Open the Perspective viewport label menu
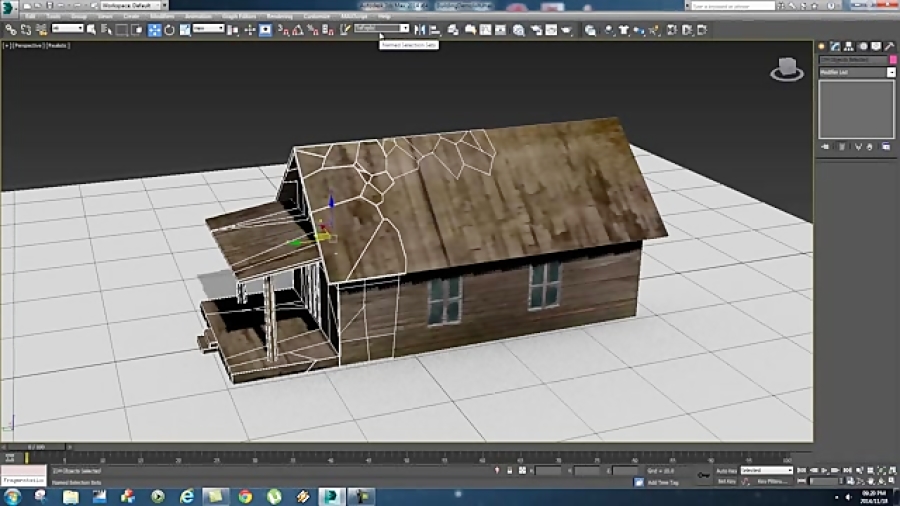Image resolution: width=900 pixels, height=506 pixels. [28, 45]
